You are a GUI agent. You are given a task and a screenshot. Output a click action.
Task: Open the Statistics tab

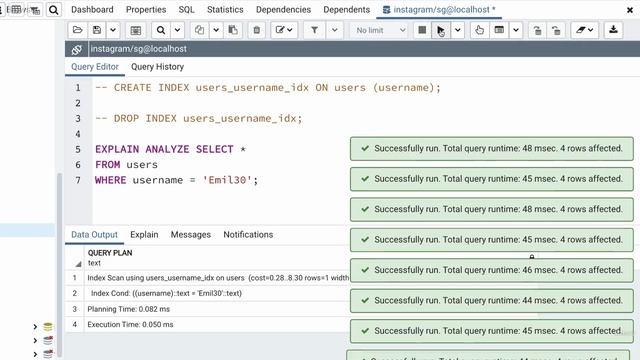click(225, 9)
